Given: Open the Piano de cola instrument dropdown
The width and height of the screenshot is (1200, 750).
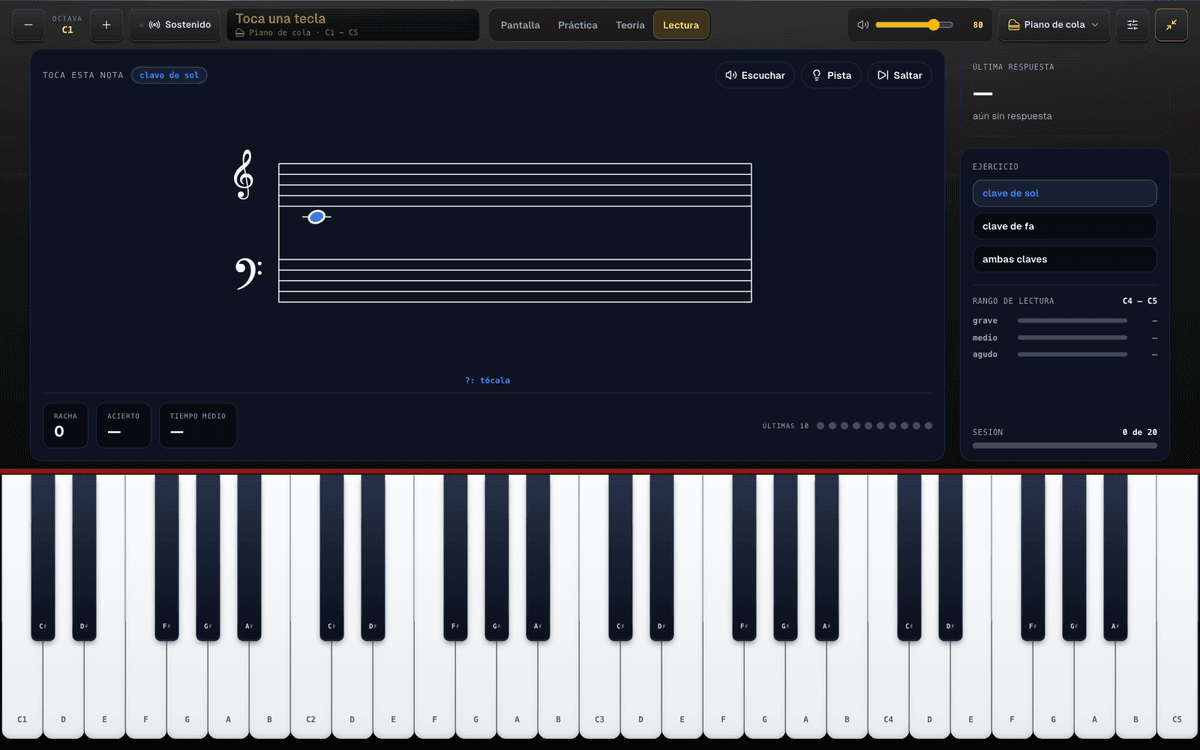Looking at the screenshot, I should coord(1054,25).
